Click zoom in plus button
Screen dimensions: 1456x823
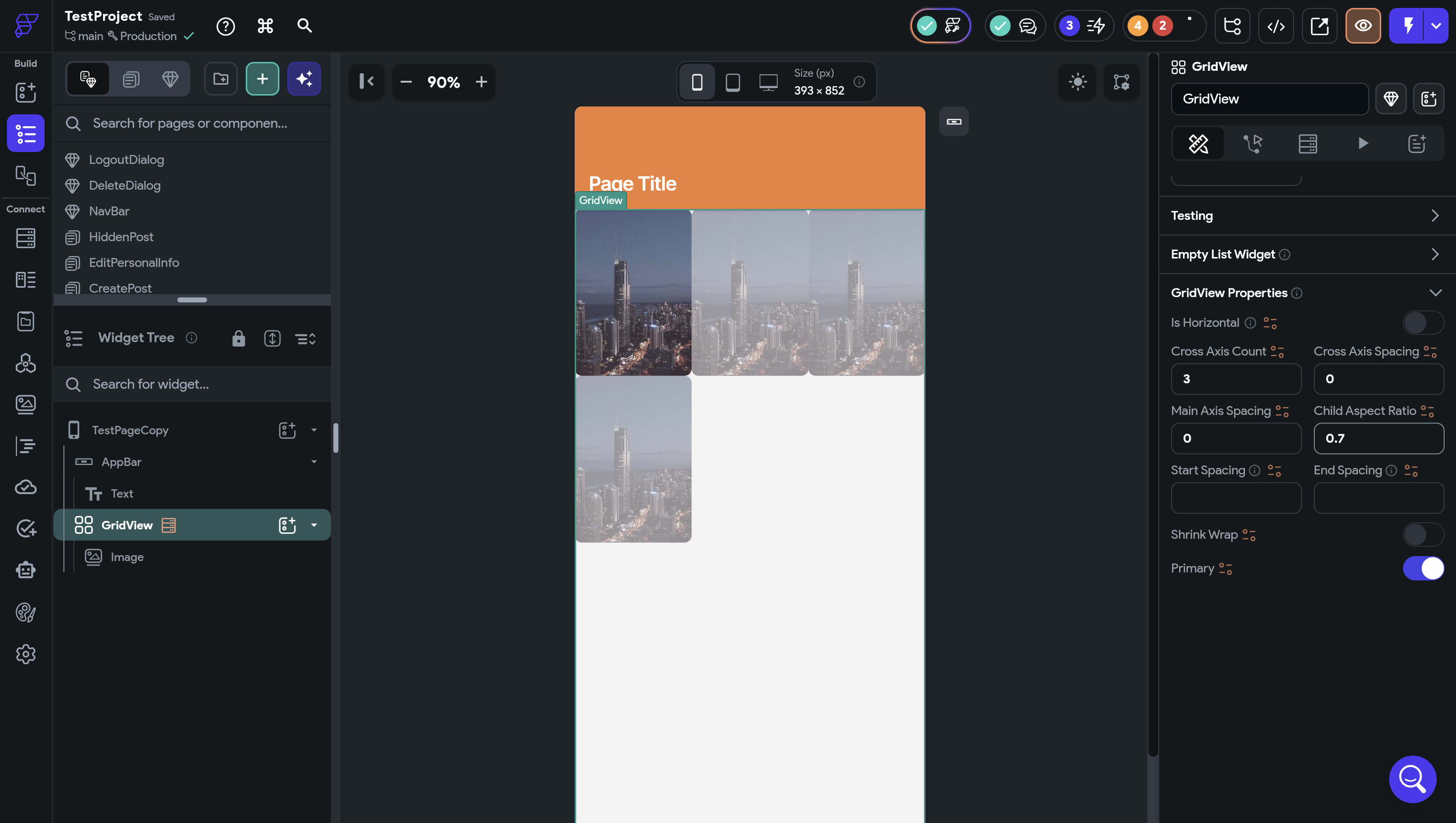(x=481, y=83)
